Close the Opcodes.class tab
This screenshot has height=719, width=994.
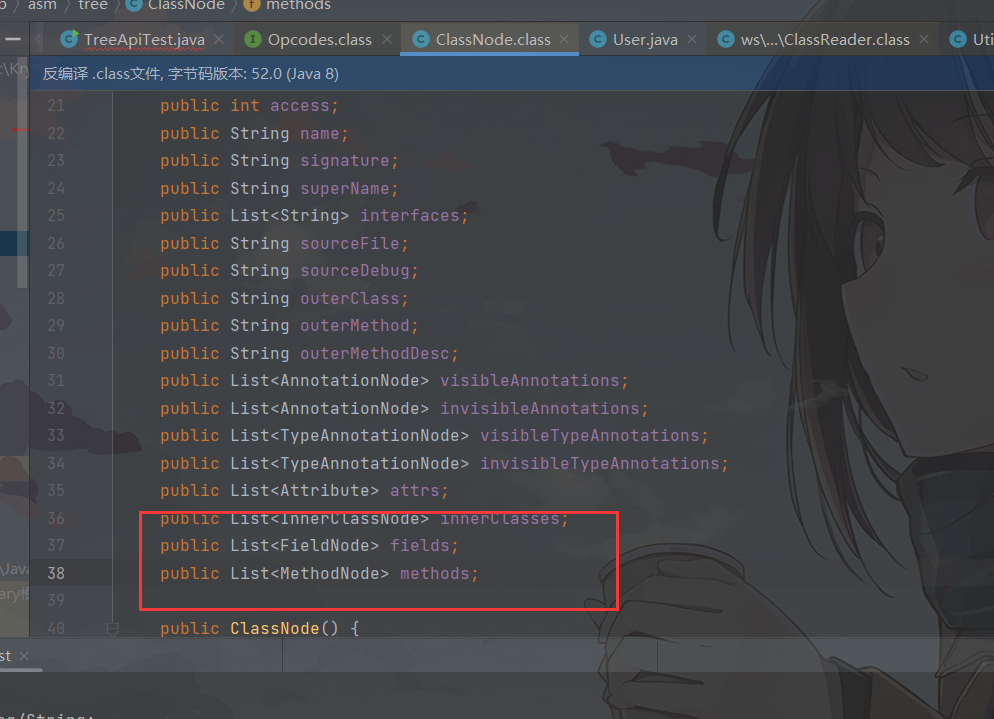(x=387, y=40)
